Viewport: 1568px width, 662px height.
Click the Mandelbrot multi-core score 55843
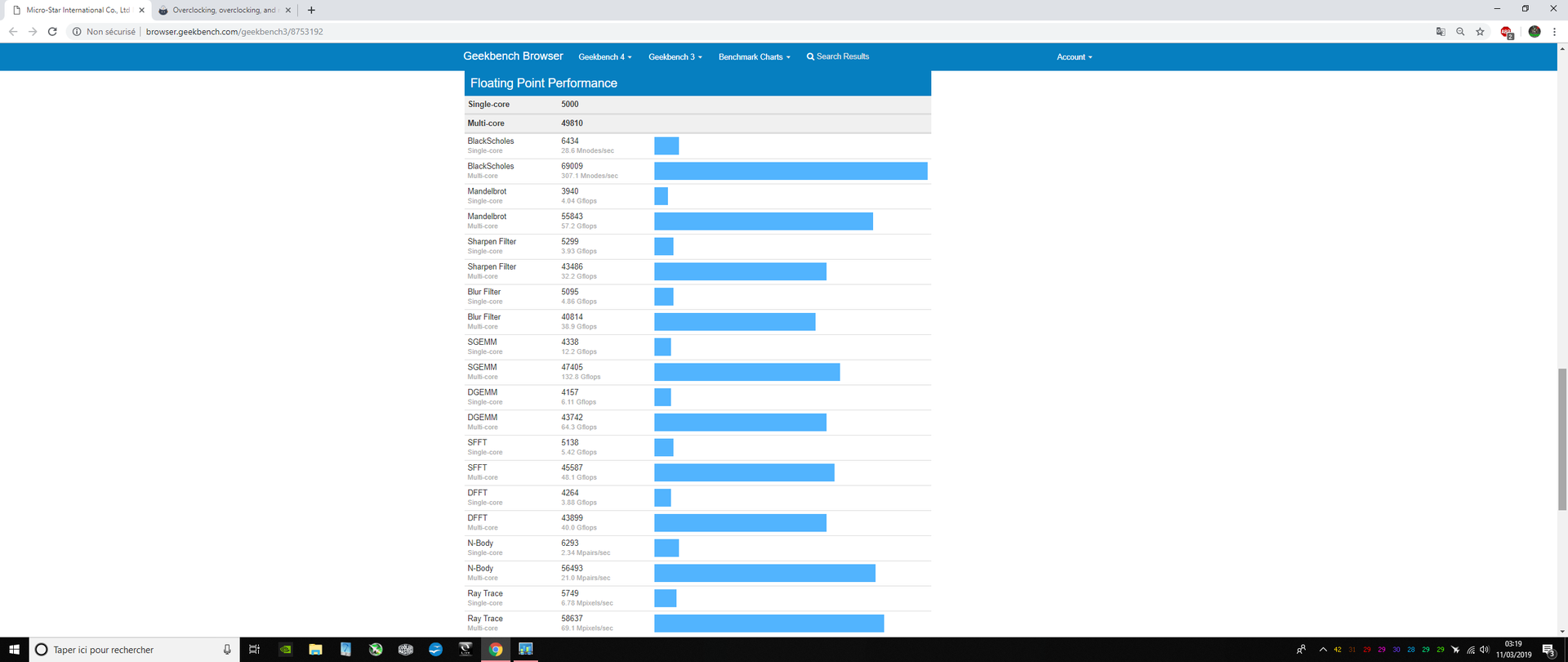[x=572, y=217]
